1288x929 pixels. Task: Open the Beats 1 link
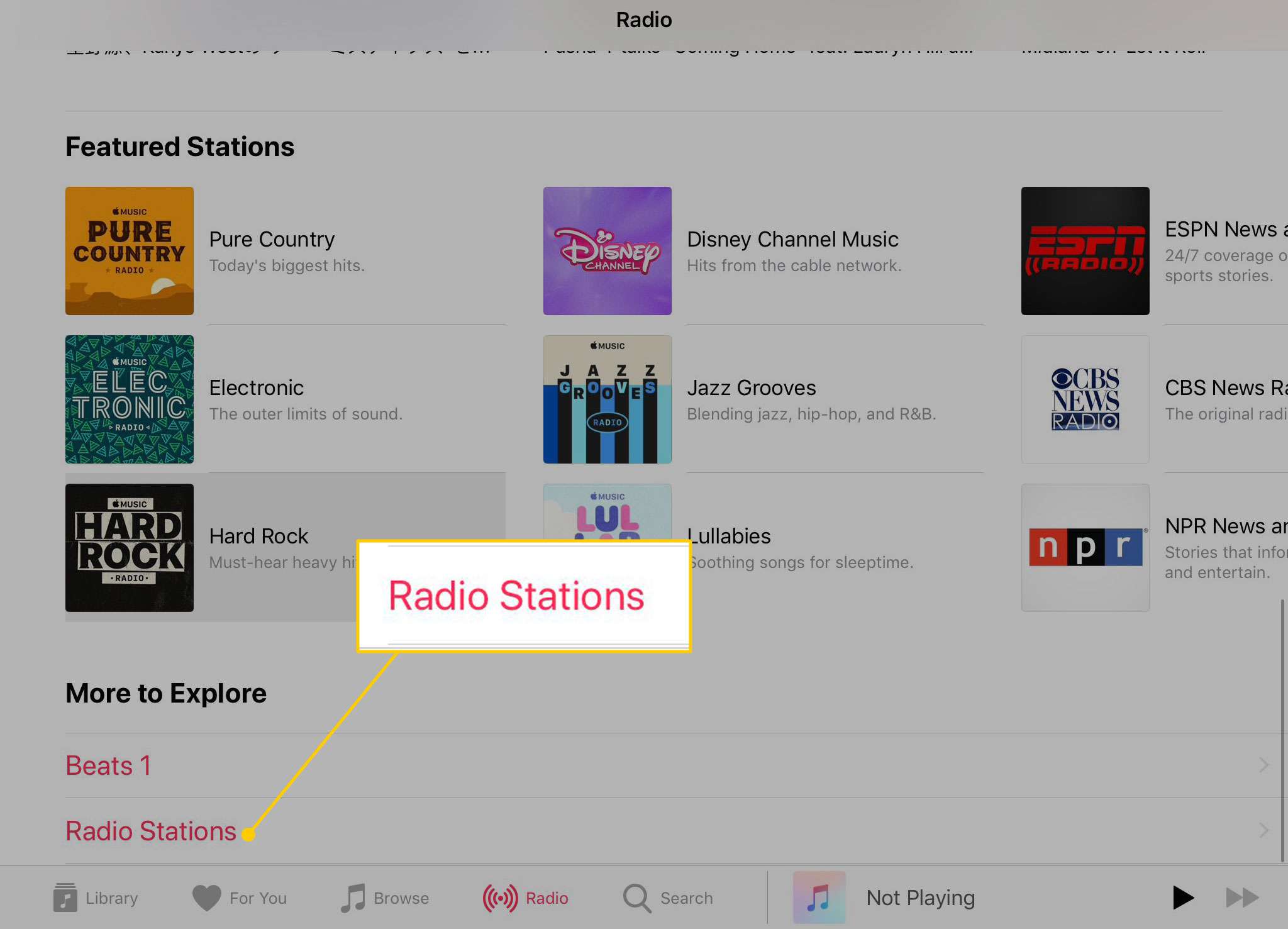coord(108,765)
